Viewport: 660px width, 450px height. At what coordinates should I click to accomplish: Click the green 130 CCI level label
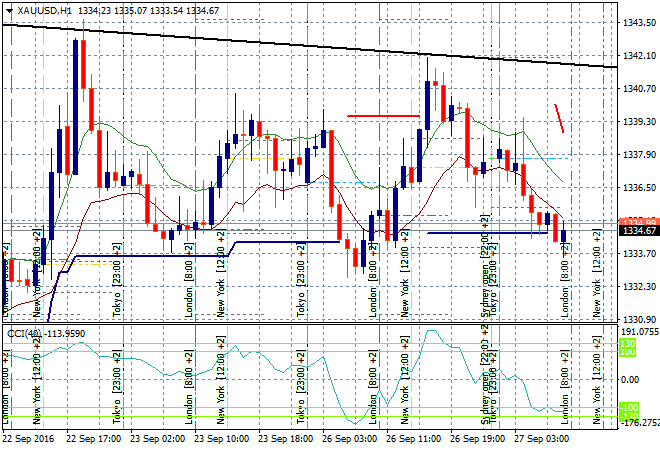(628, 344)
